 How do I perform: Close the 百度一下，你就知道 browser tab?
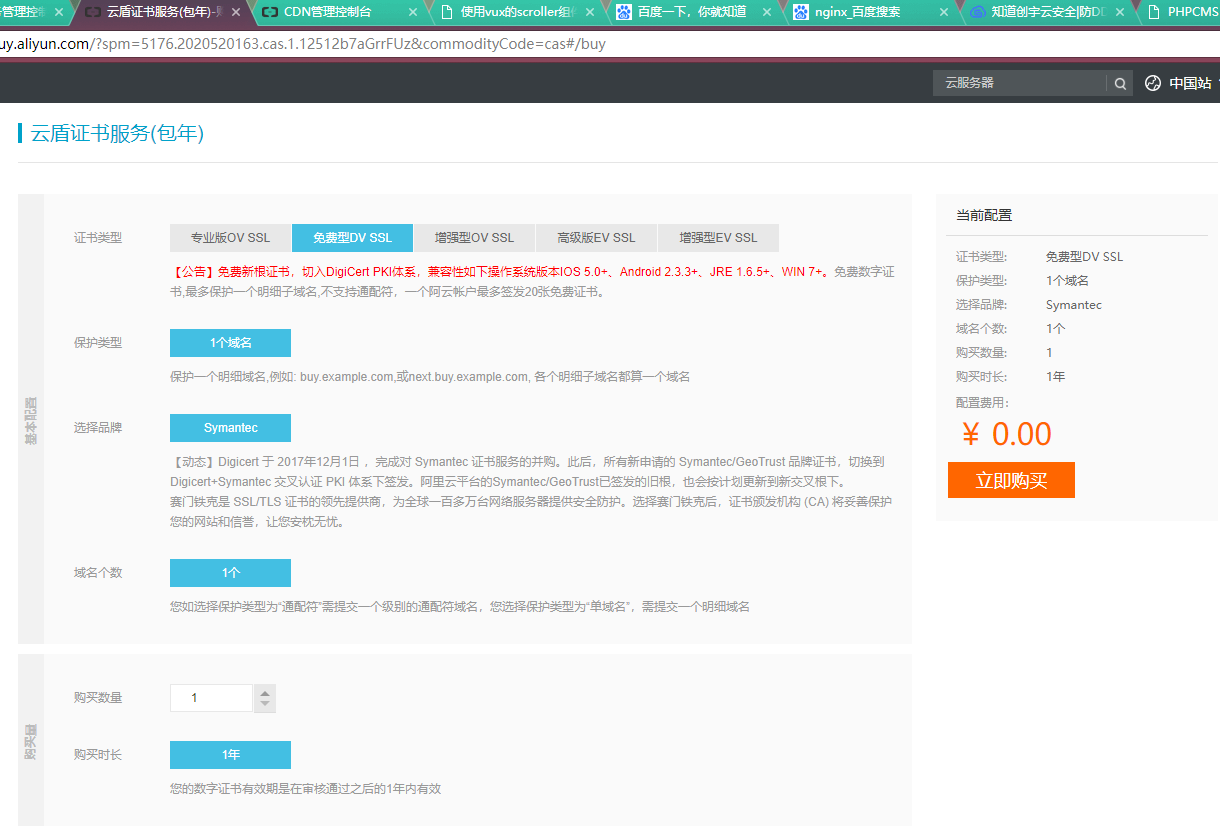click(767, 12)
